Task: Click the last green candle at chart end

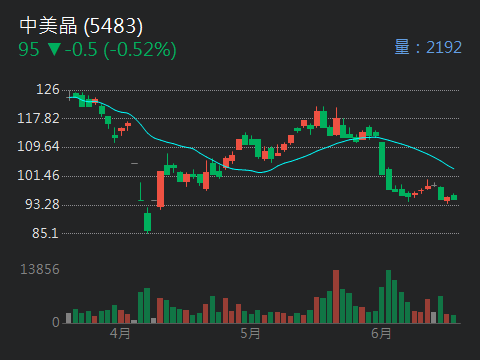Action: pyautogui.click(x=454, y=197)
